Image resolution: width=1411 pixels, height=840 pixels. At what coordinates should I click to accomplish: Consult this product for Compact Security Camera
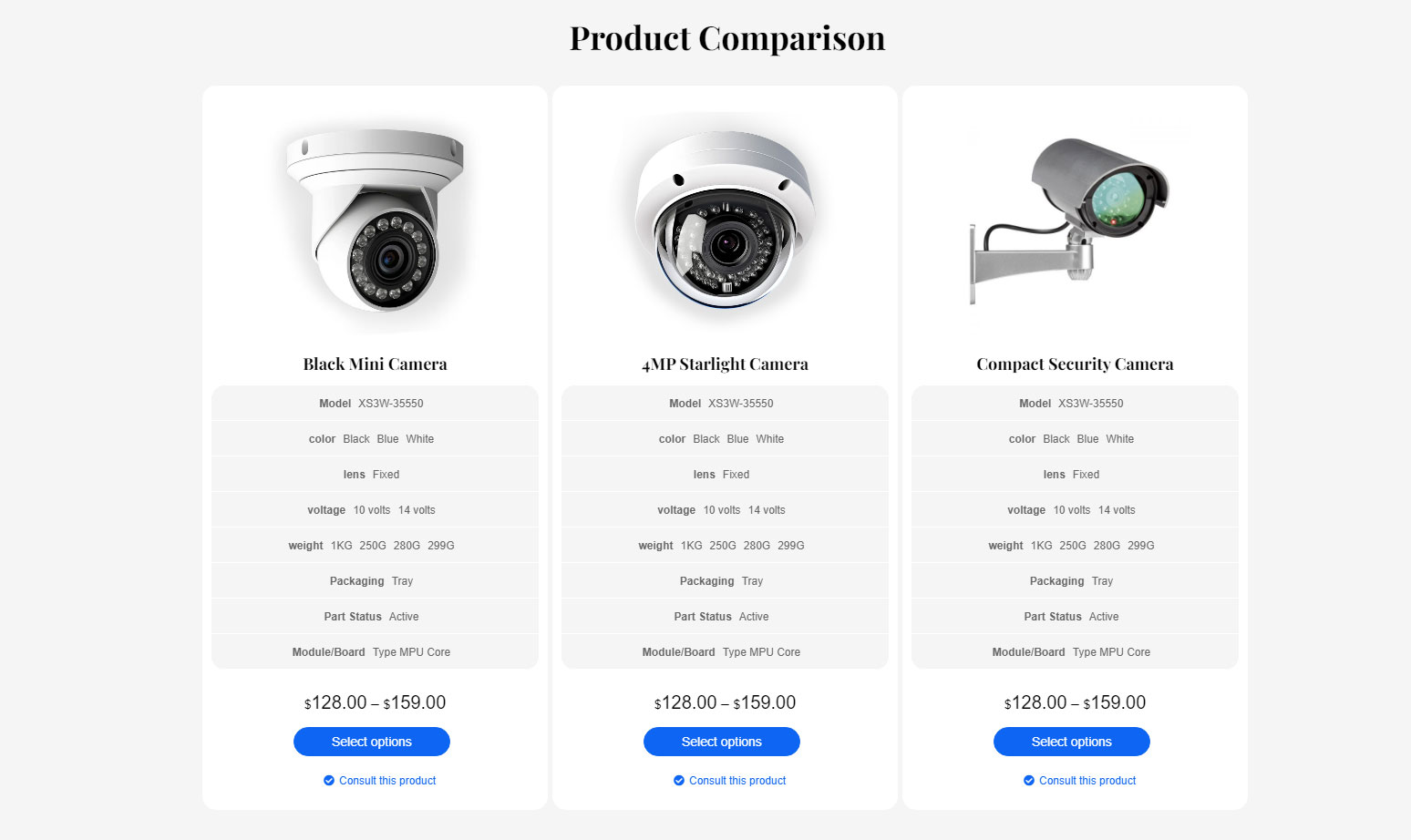(1087, 781)
